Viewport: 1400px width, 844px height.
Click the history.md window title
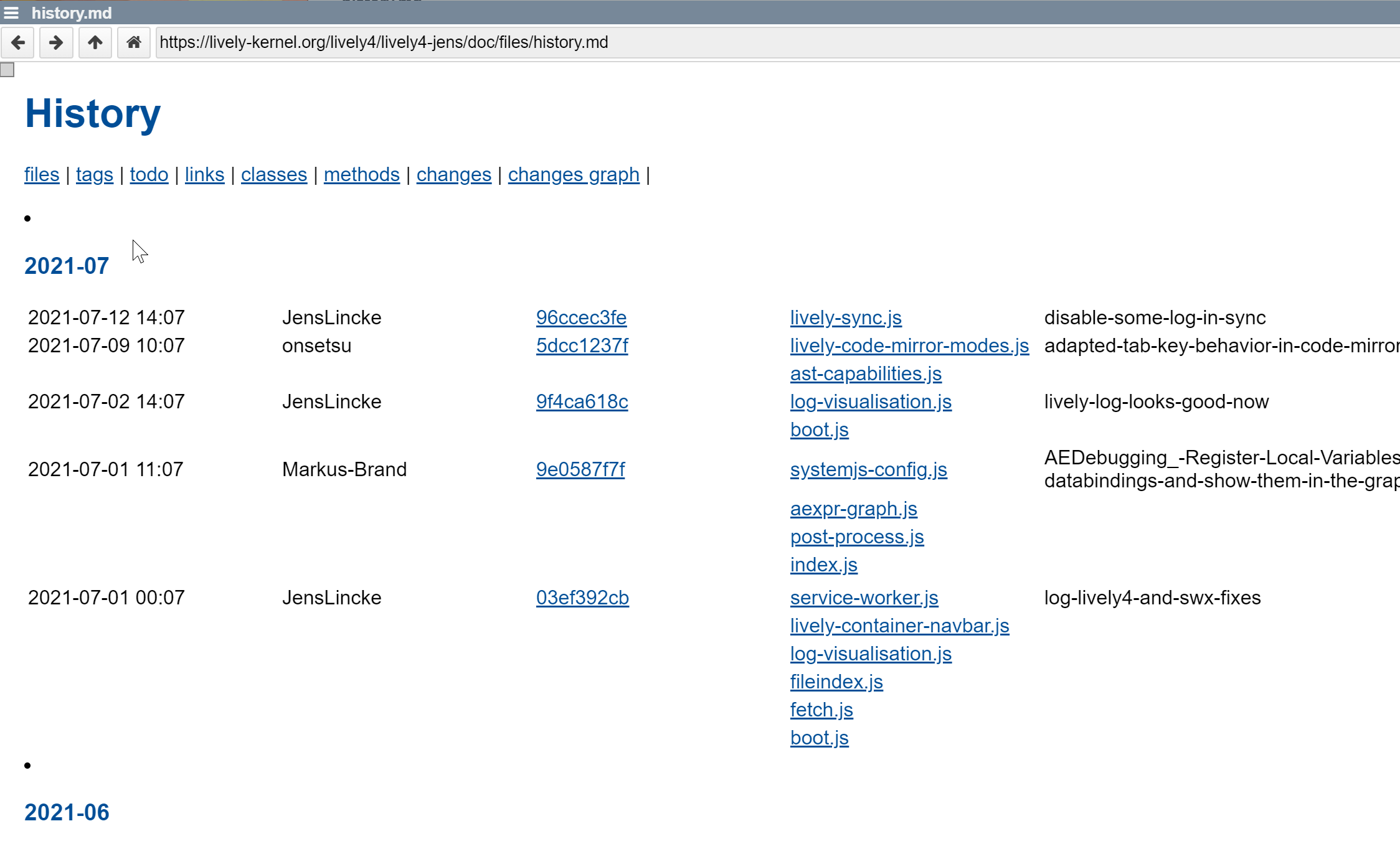coord(72,12)
